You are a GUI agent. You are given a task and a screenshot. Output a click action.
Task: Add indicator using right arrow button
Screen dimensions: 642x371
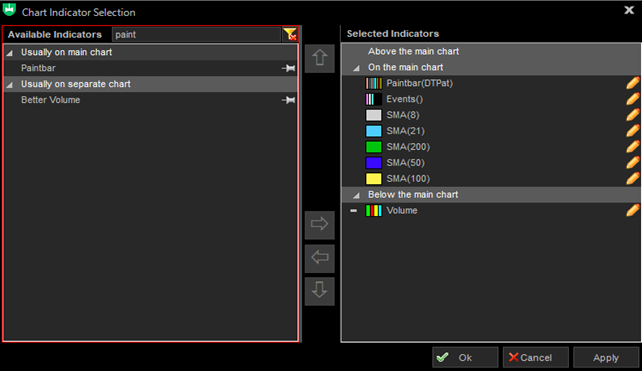click(x=320, y=224)
